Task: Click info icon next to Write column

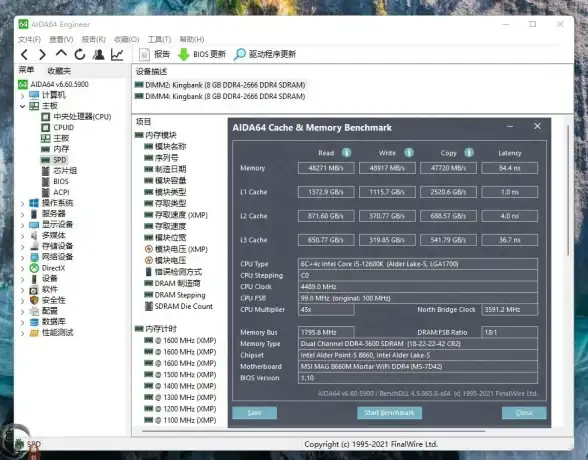Action: 409,153
